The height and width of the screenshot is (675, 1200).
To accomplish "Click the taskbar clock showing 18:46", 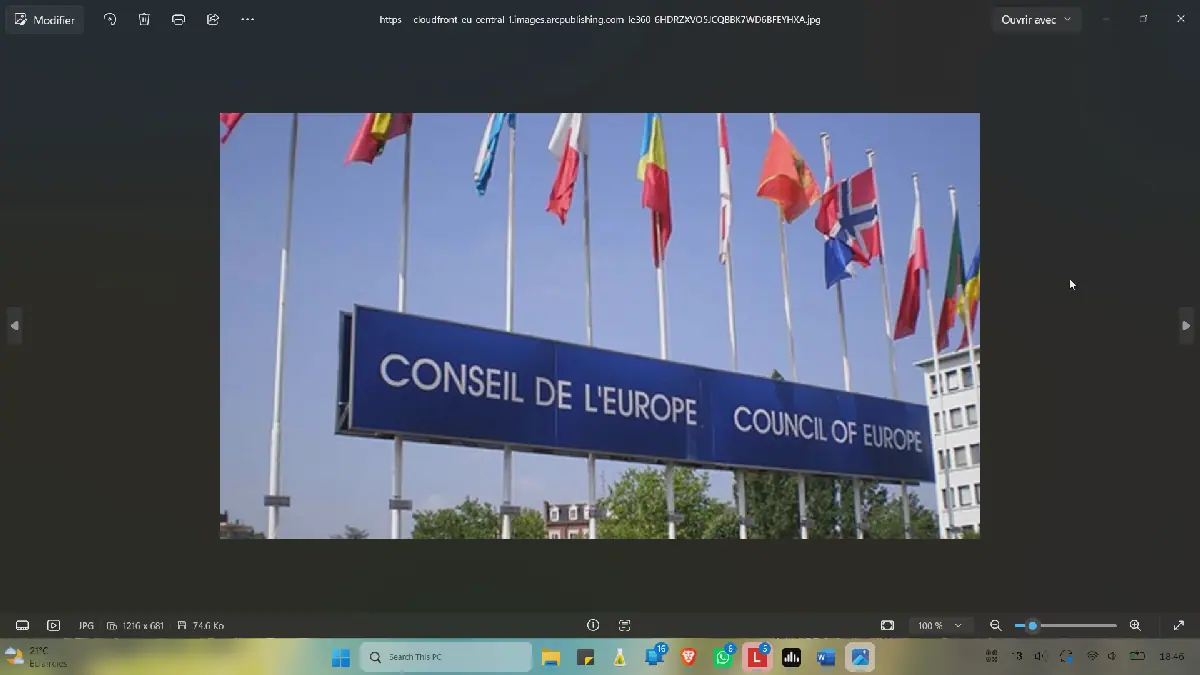I will point(1172,657).
